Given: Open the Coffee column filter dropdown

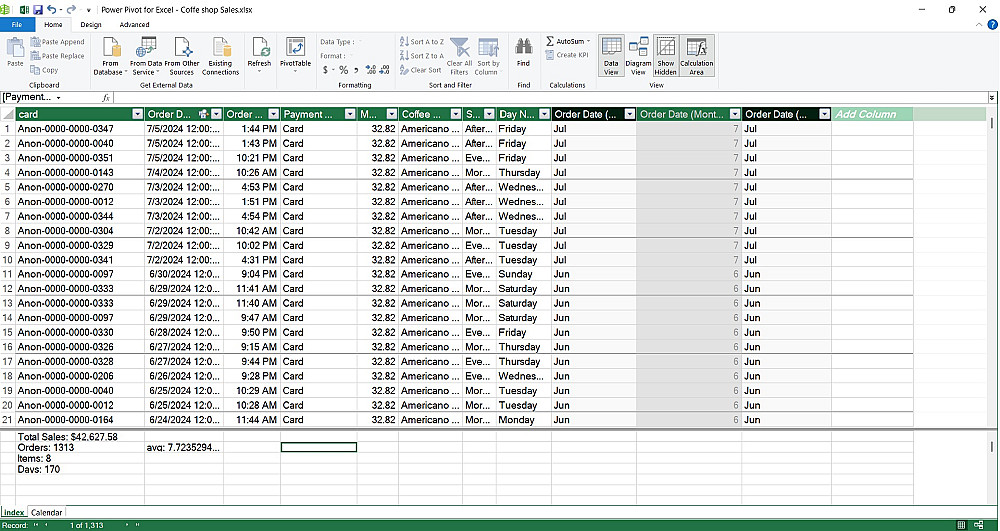Looking at the screenshot, I should point(455,114).
